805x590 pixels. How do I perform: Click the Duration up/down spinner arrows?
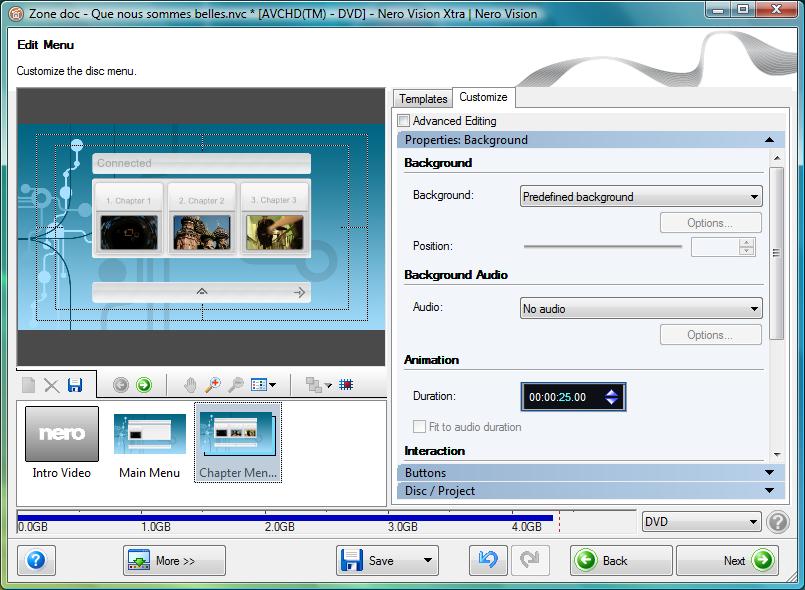coord(611,396)
